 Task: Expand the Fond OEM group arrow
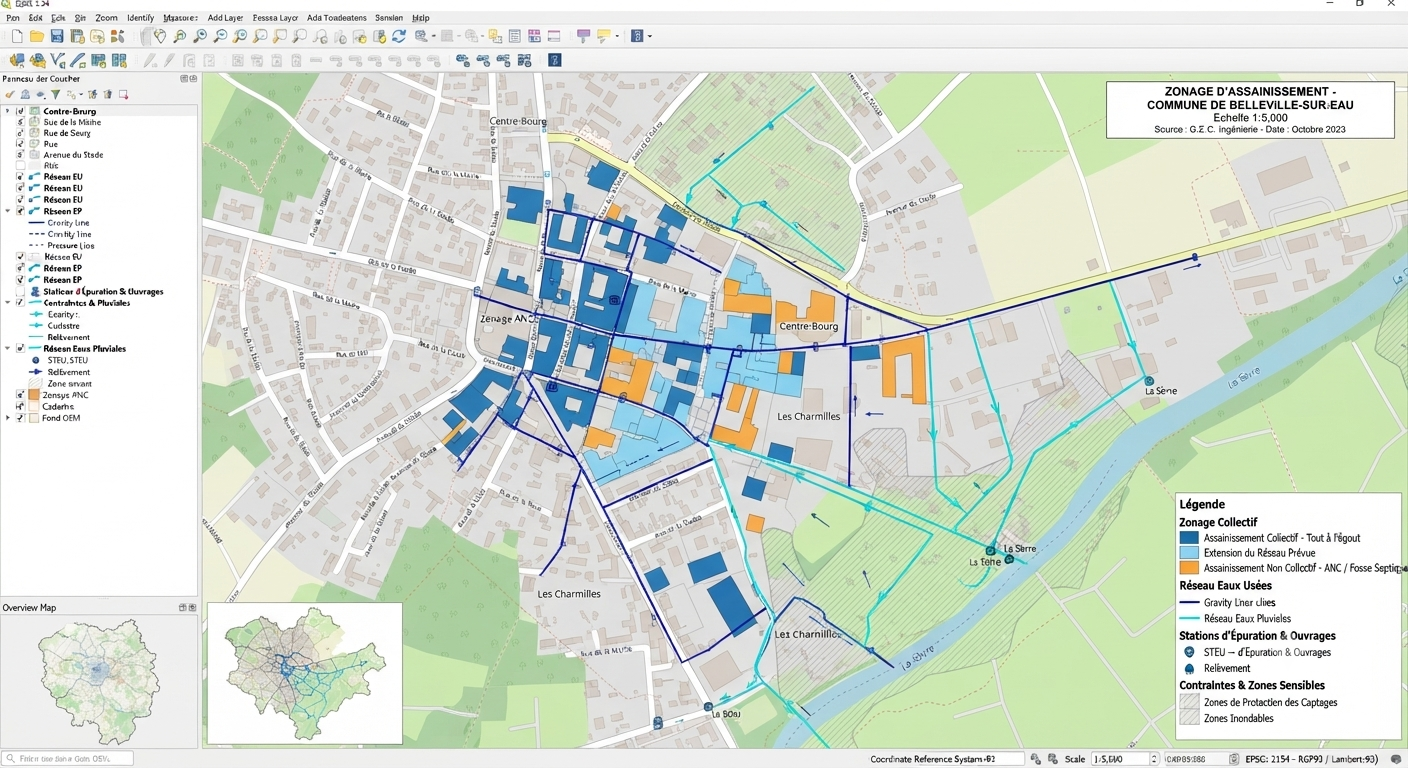(x=8, y=418)
